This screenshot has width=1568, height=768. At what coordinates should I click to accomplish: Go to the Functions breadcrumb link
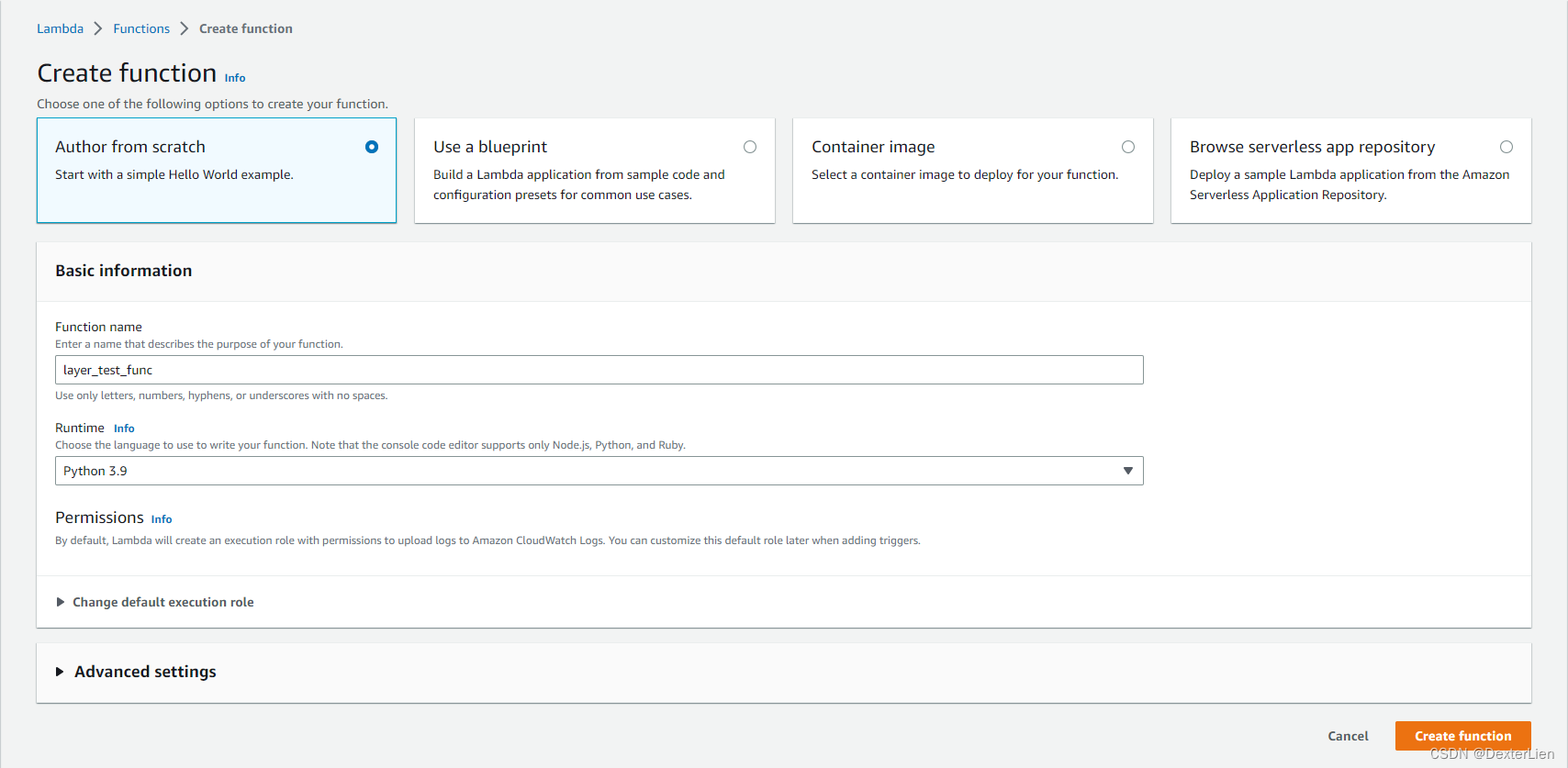pos(141,28)
